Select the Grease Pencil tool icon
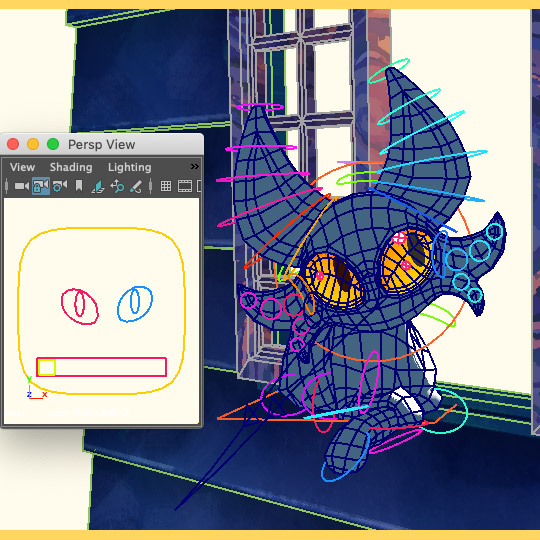This screenshot has width=540, height=540. coord(136,186)
